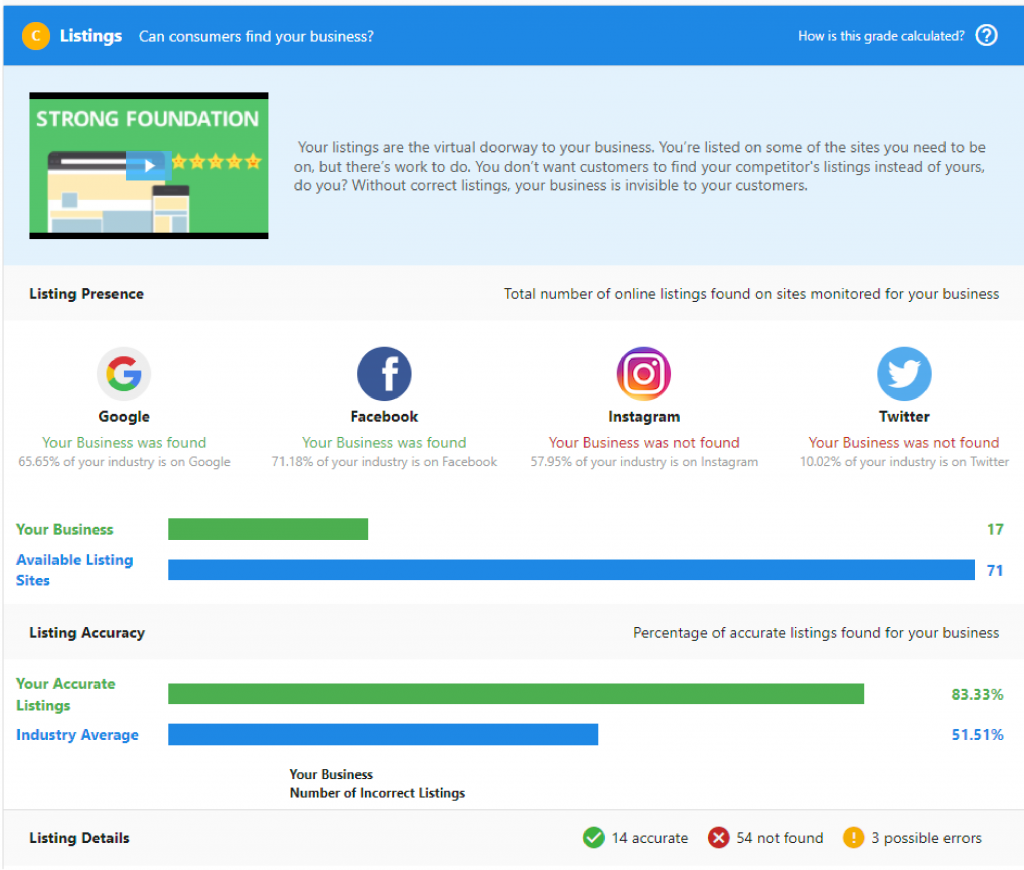The image size is (1024, 870).
Task: Play the Strong Foundation video
Action: [x=150, y=166]
